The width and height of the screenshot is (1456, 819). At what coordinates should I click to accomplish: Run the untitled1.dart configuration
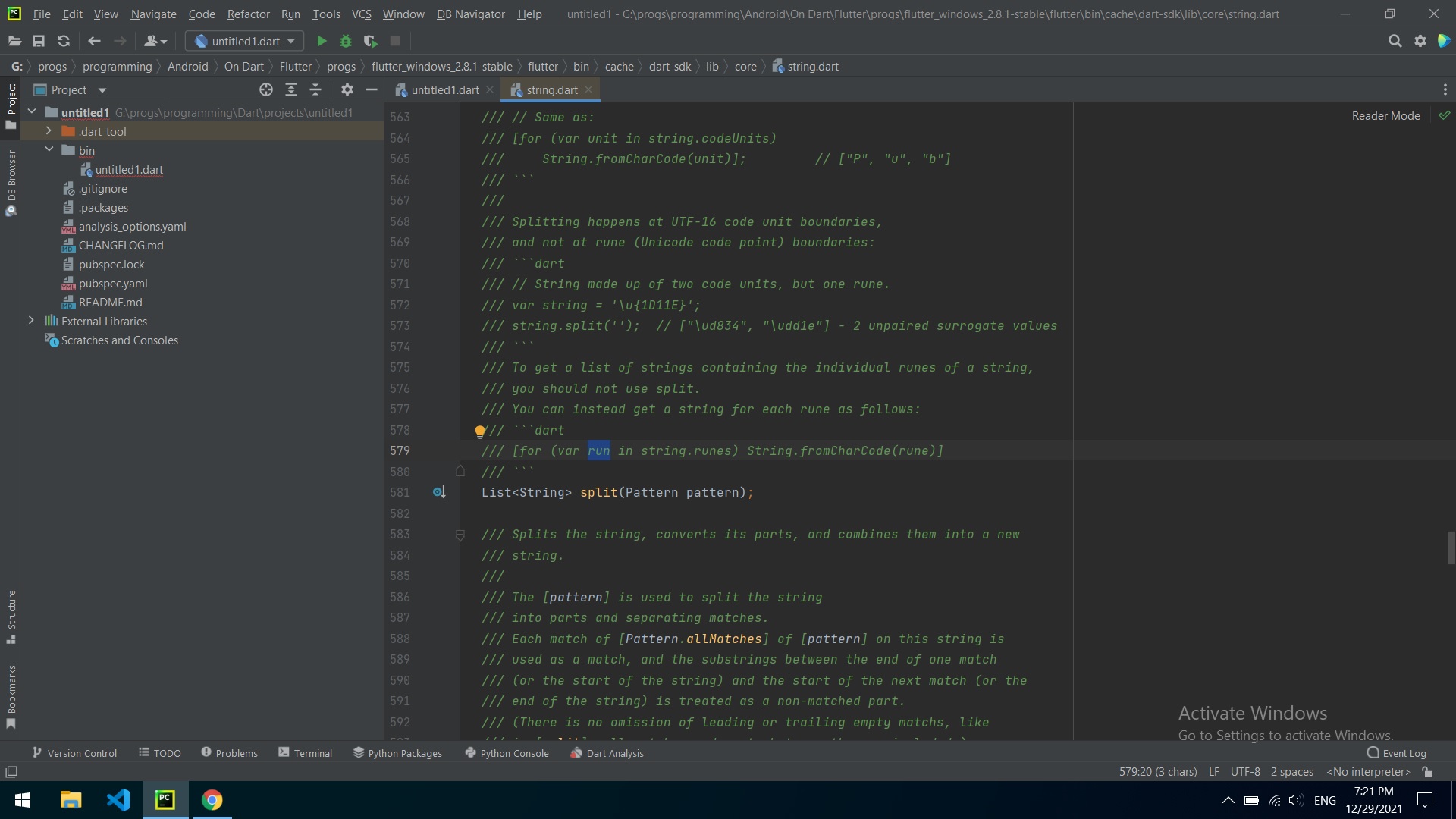click(321, 41)
